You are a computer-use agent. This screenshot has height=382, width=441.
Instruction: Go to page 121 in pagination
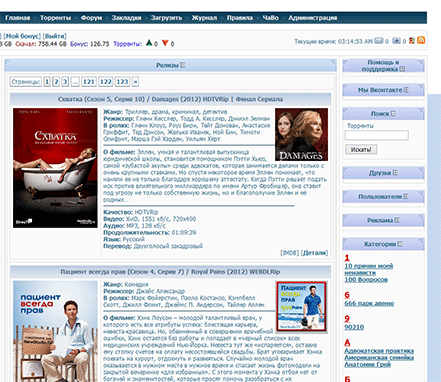(89, 82)
